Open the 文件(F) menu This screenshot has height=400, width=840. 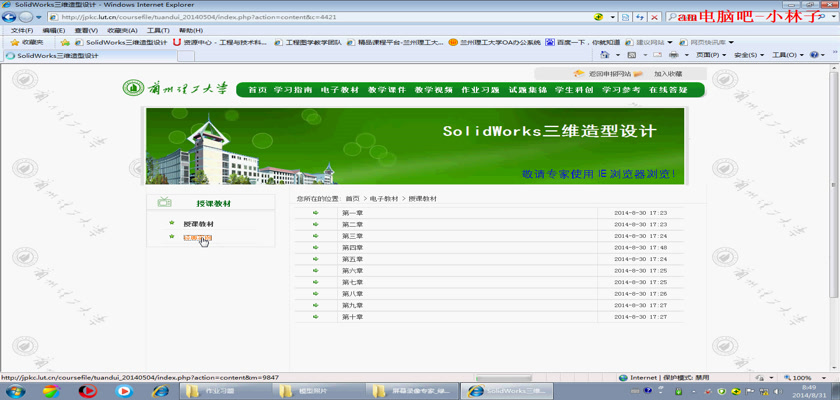tap(22, 31)
